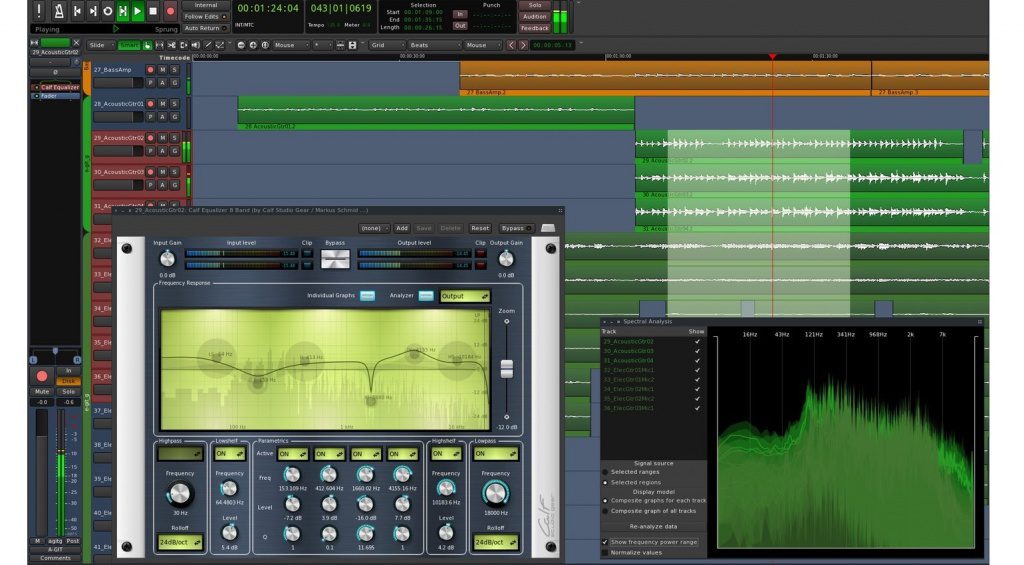The height and width of the screenshot is (565, 1024).
Task: Open Highpass Rolloff 24dB/oct dropdown
Action: (x=180, y=542)
